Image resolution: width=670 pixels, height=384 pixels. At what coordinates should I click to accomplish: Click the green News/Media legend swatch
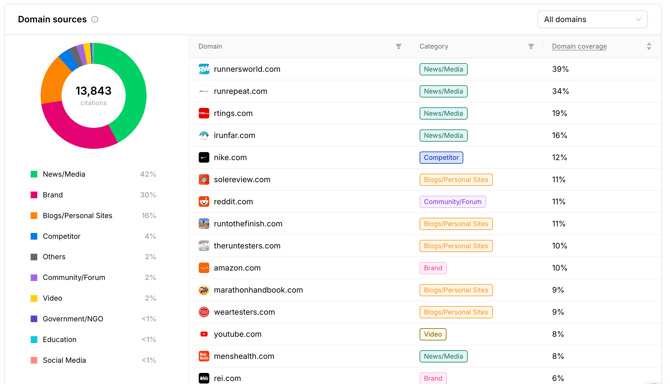[34, 174]
